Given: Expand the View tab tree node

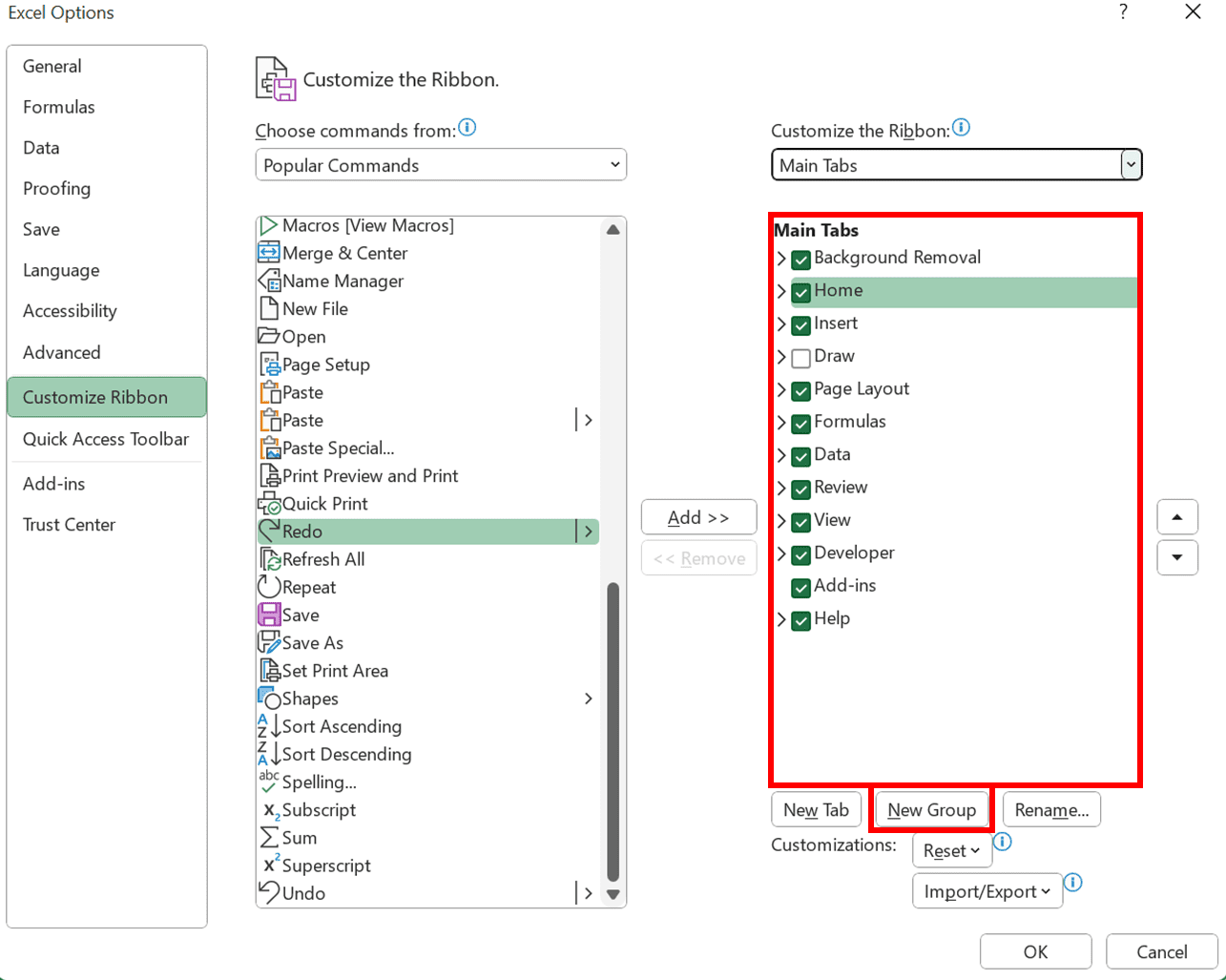Looking at the screenshot, I should coord(780,521).
